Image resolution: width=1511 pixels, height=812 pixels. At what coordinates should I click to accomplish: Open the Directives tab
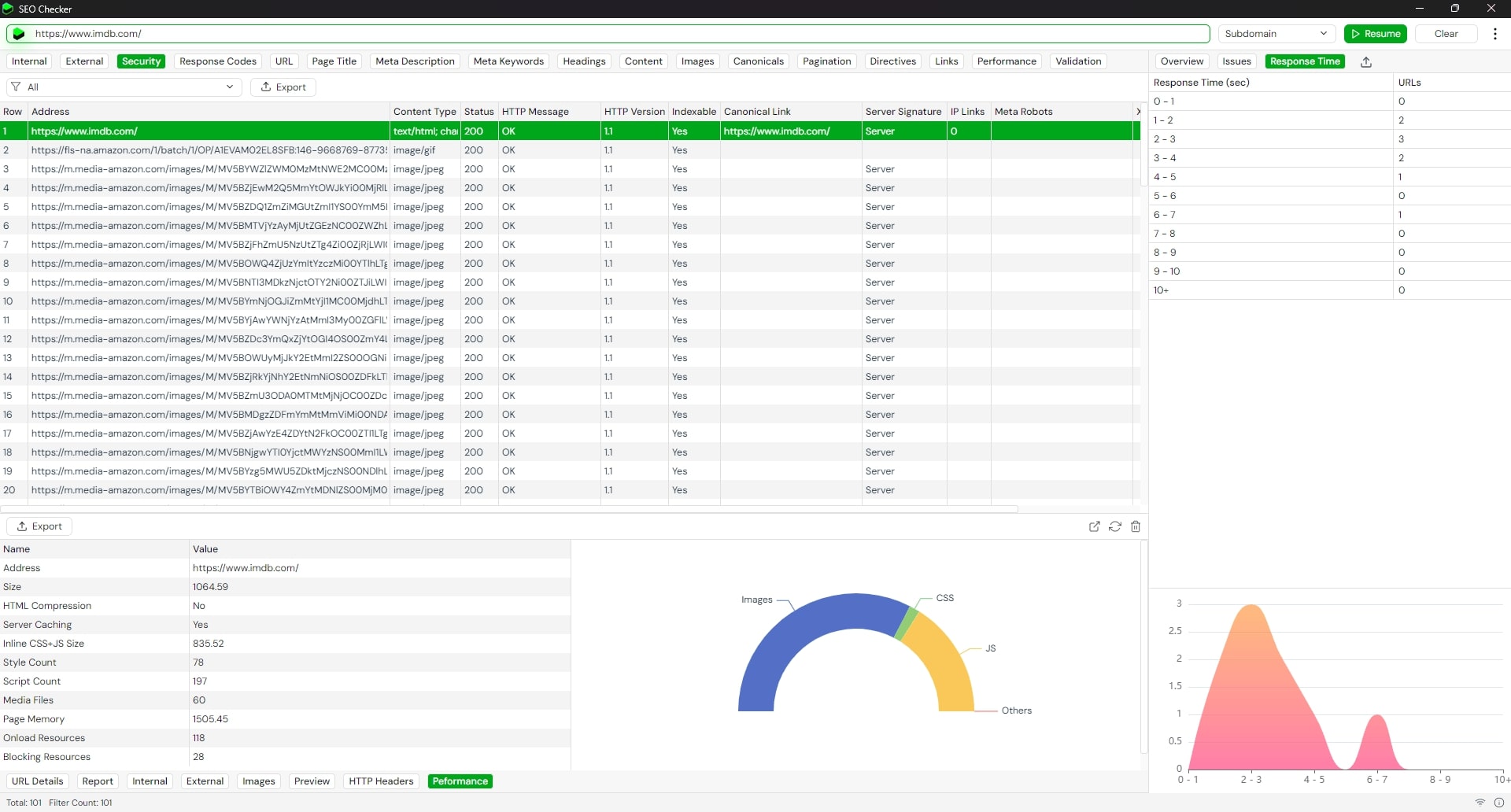click(893, 61)
